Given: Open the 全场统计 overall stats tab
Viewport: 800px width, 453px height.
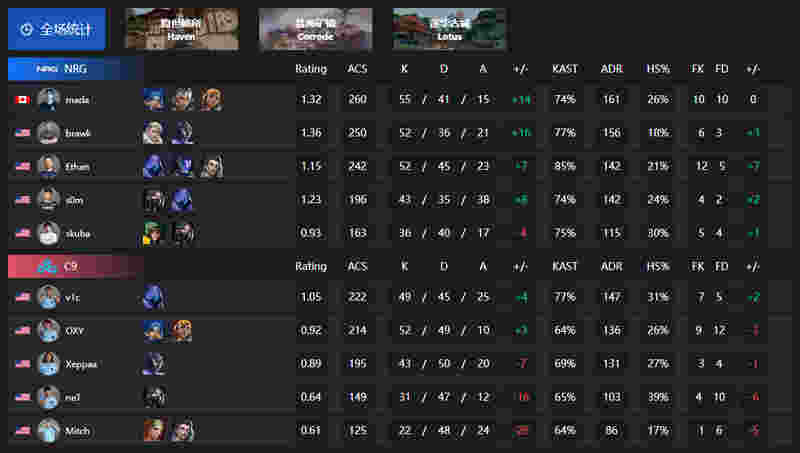Looking at the screenshot, I should [57, 29].
